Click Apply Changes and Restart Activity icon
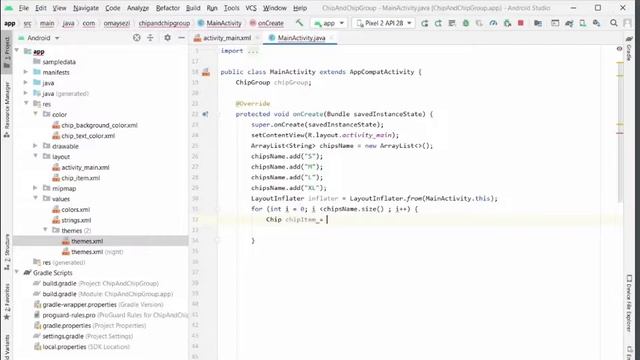The width and height of the screenshot is (640, 360). coord(438,23)
